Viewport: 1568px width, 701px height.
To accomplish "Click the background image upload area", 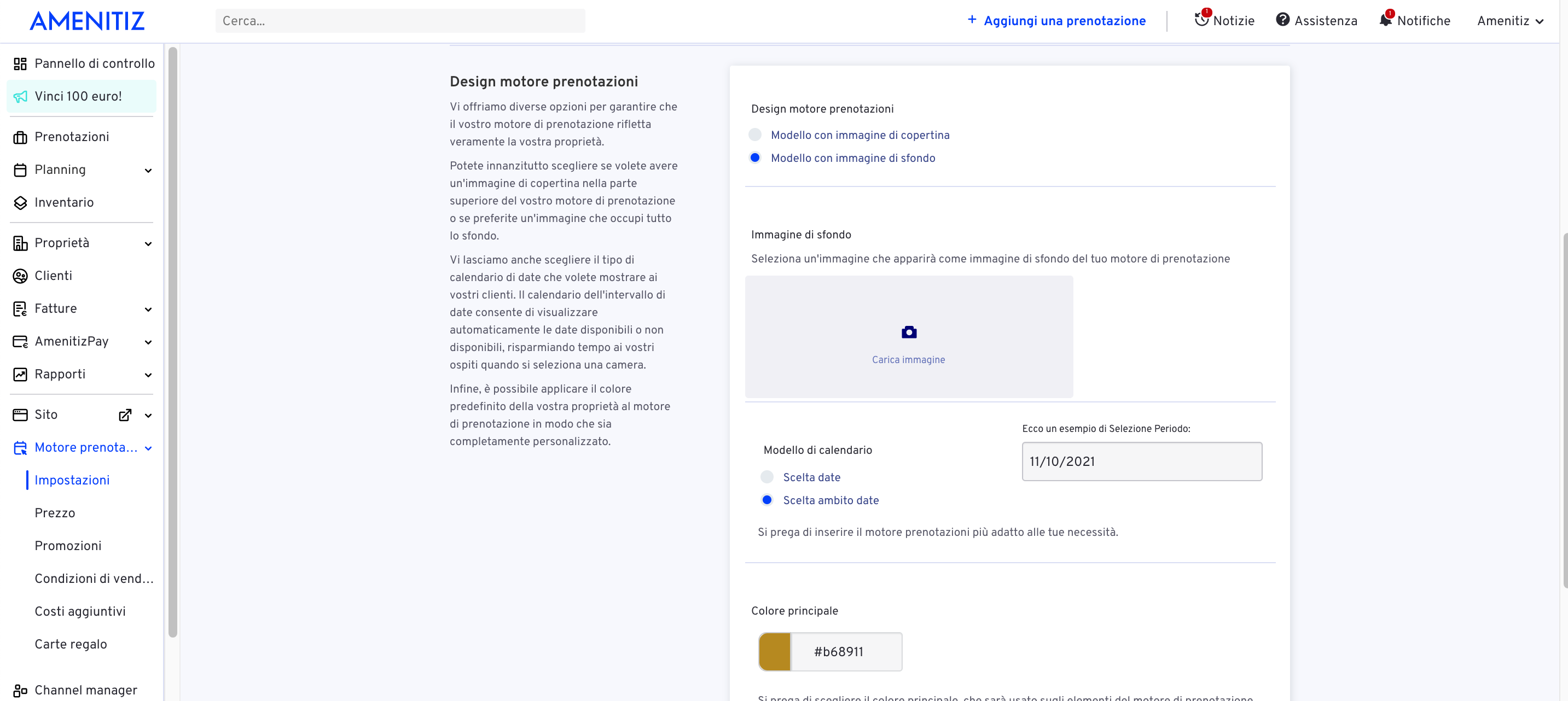I will (909, 336).
